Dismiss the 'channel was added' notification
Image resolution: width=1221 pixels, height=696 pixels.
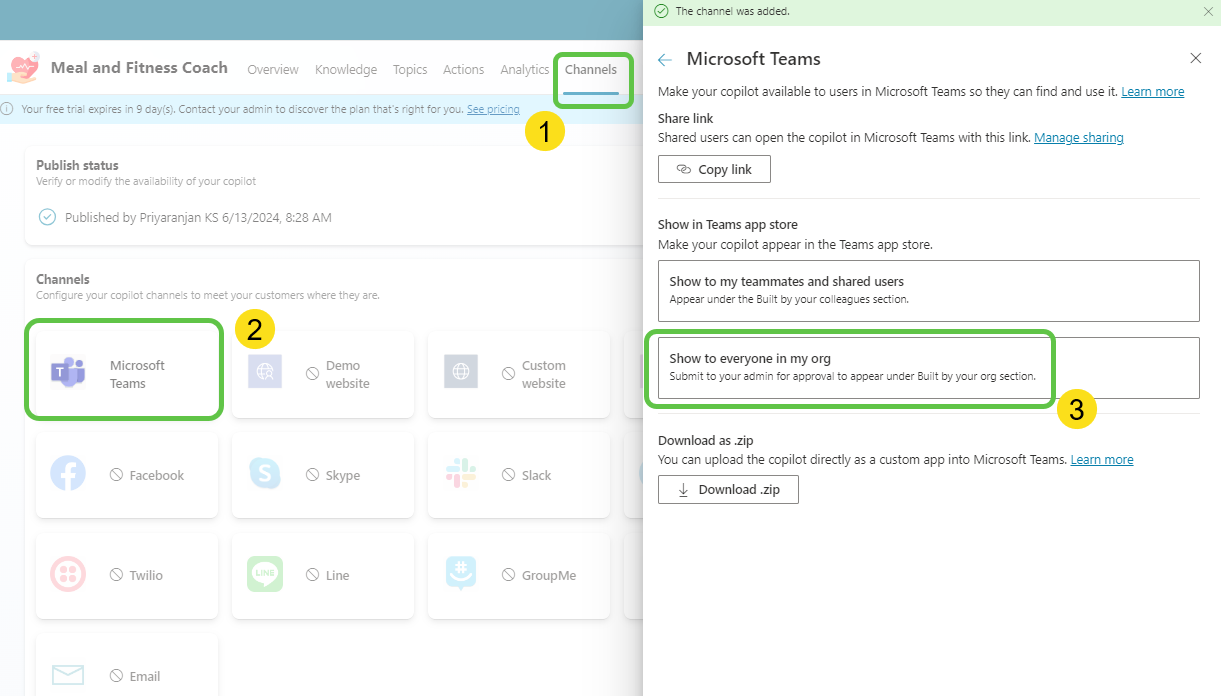1207,12
